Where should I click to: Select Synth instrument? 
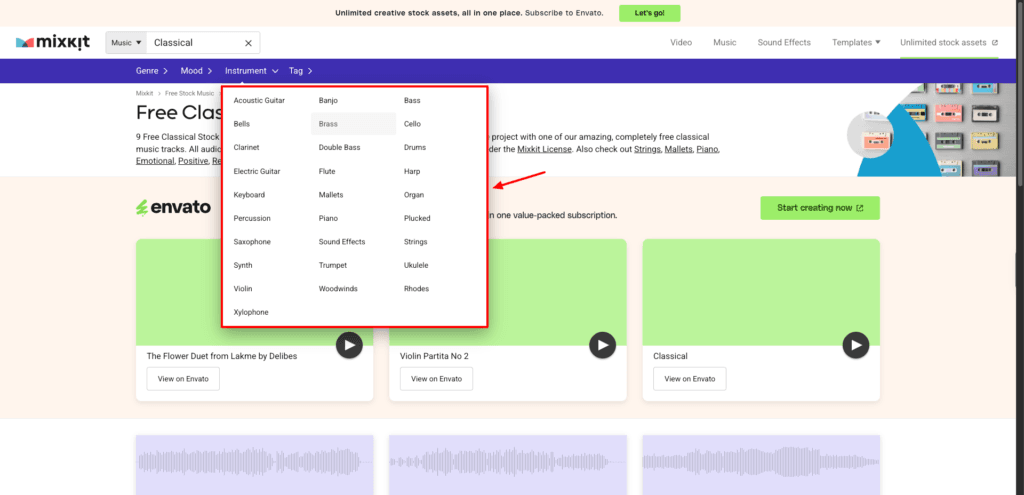pos(243,265)
